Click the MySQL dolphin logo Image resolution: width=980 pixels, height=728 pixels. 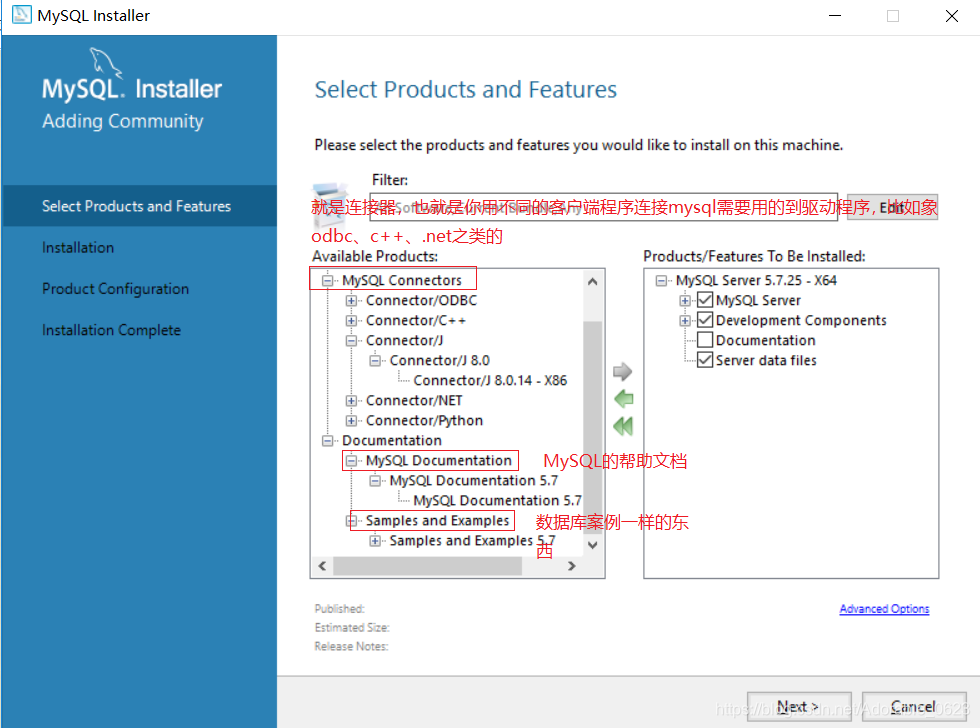point(105,62)
